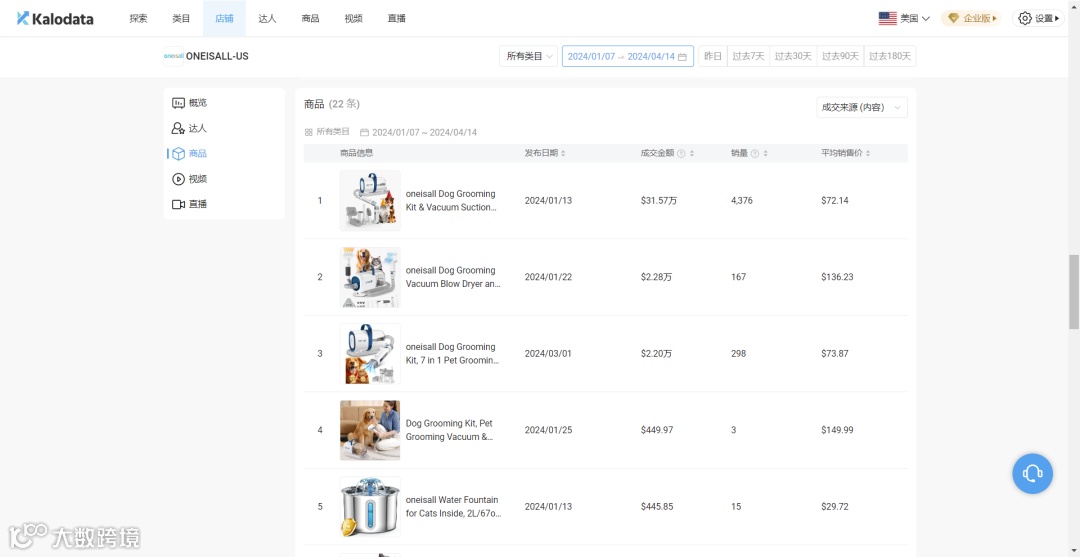1080x557 pixels.
Task: Open the 达人 navigation tab
Action: [x=267, y=19]
